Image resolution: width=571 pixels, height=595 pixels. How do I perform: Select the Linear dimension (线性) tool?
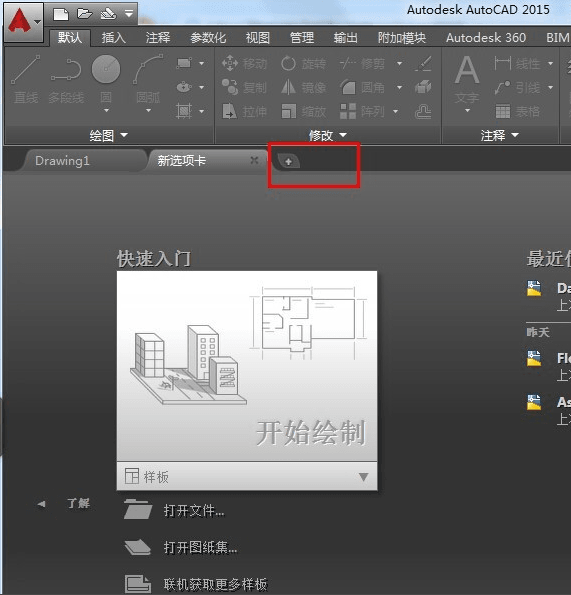(517, 63)
